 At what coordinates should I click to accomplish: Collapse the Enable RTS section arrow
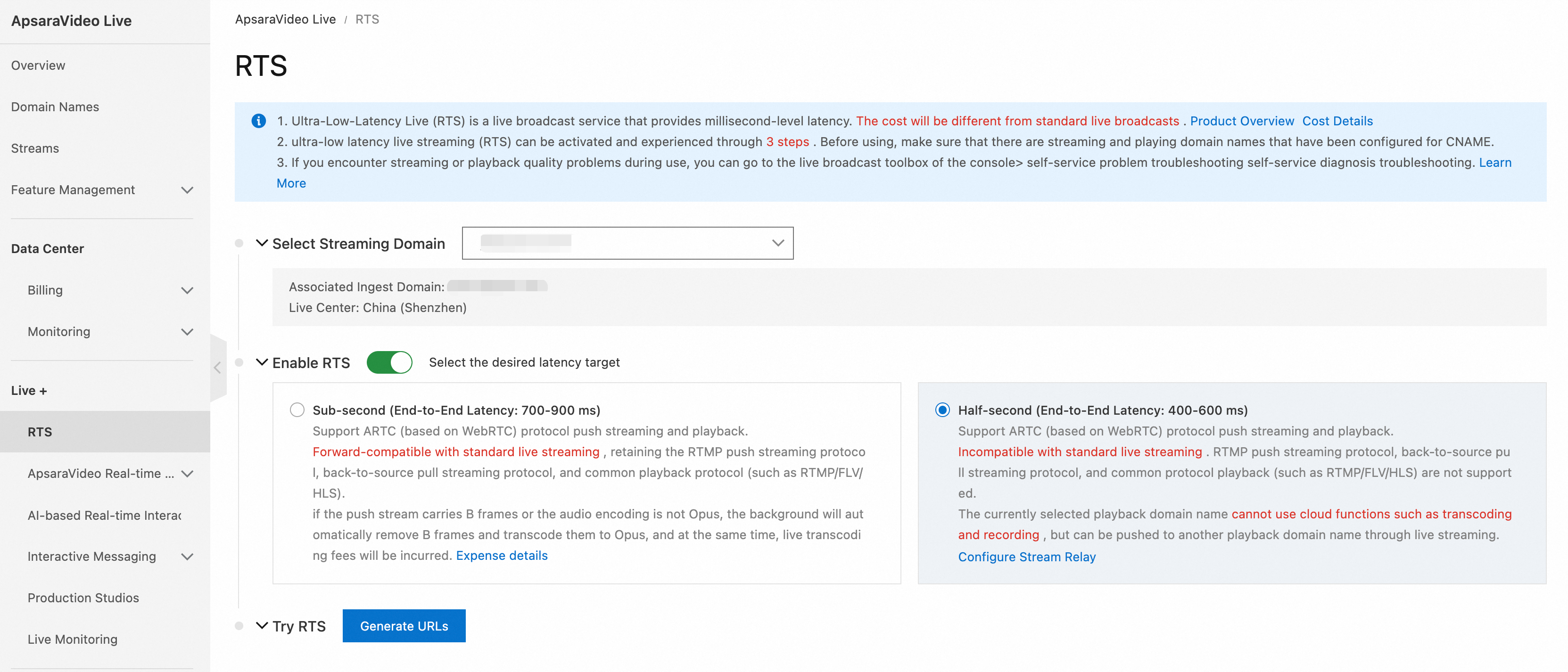[x=262, y=362]
